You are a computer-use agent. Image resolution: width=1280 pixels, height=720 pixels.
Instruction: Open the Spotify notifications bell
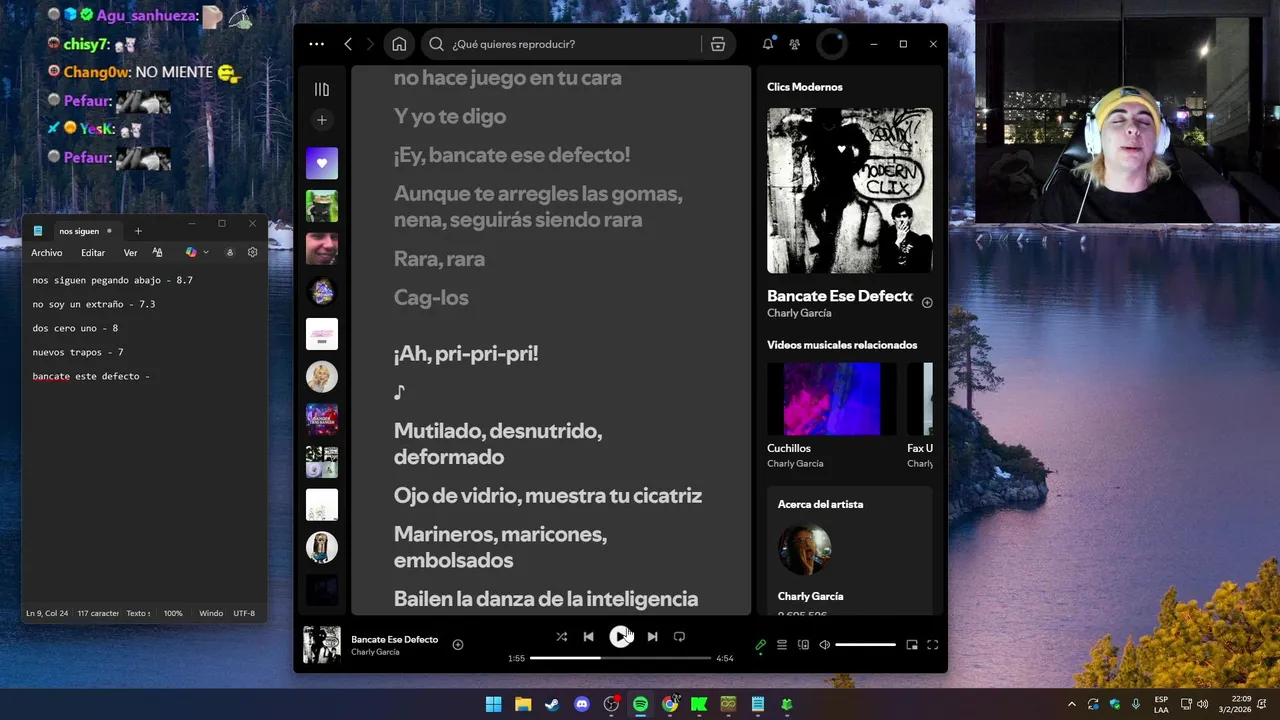(x=768, y=44)
